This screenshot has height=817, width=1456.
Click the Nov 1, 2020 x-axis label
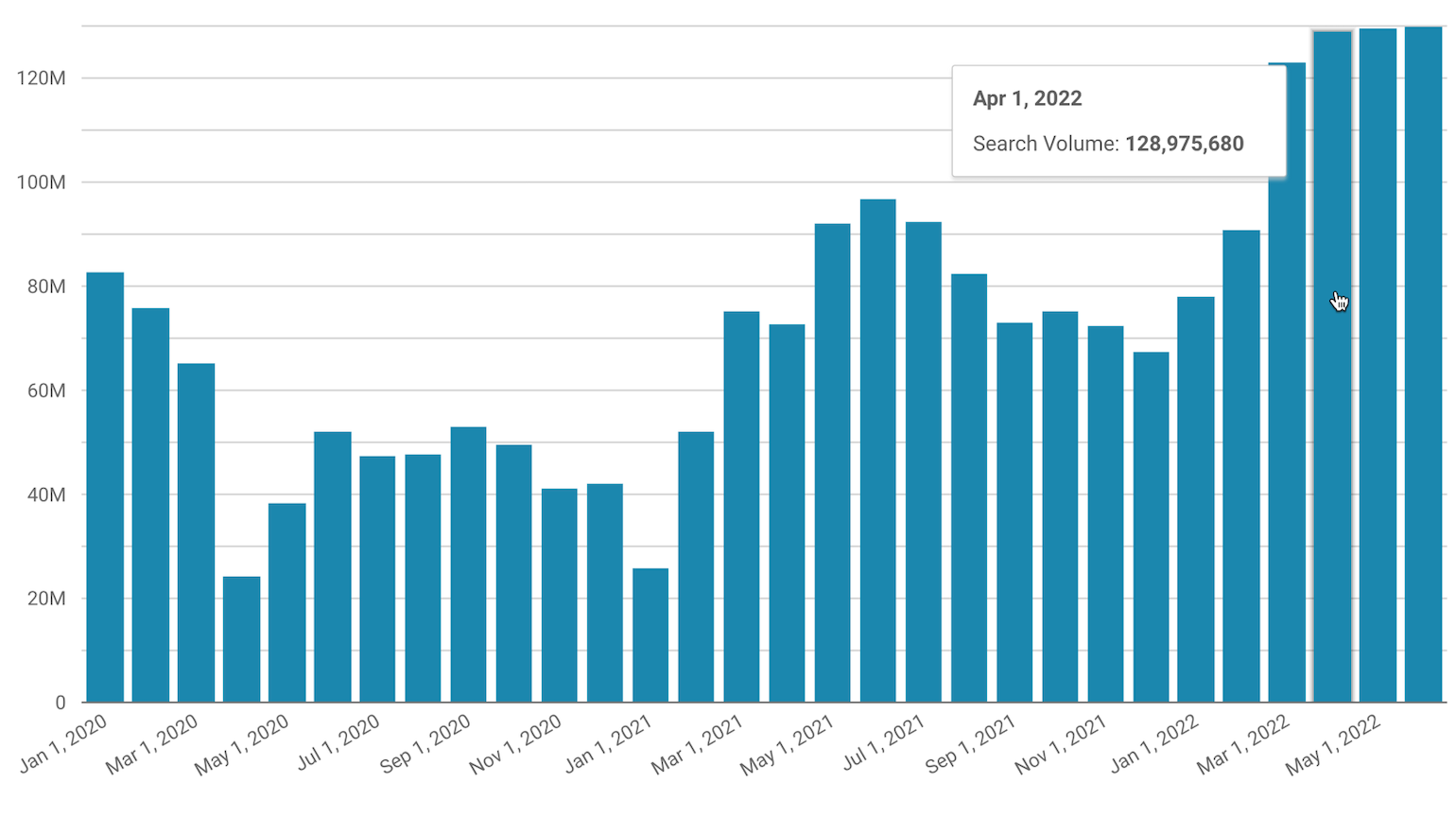[516, 745]
